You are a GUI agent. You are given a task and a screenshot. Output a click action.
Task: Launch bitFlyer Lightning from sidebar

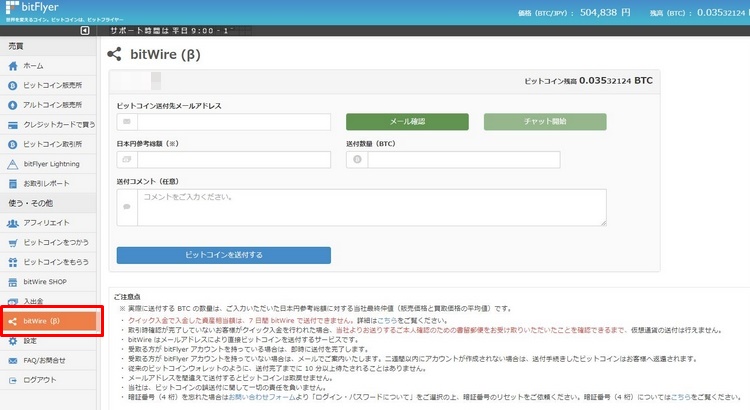pos(48,164)
